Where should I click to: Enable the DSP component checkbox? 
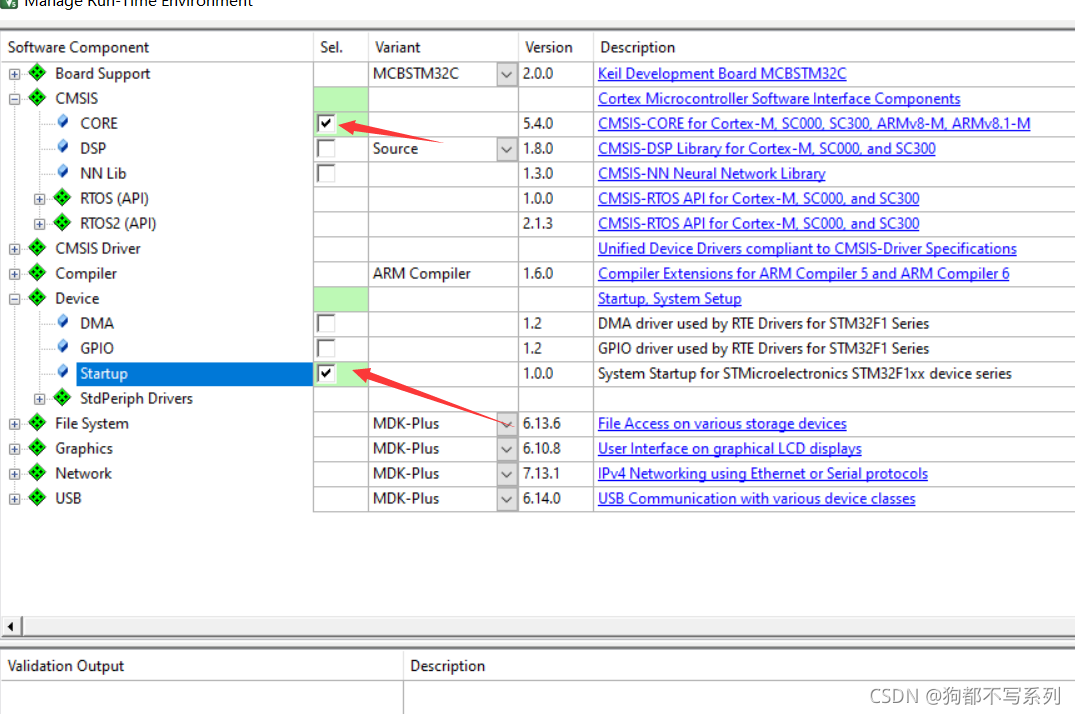click(326, 149)
